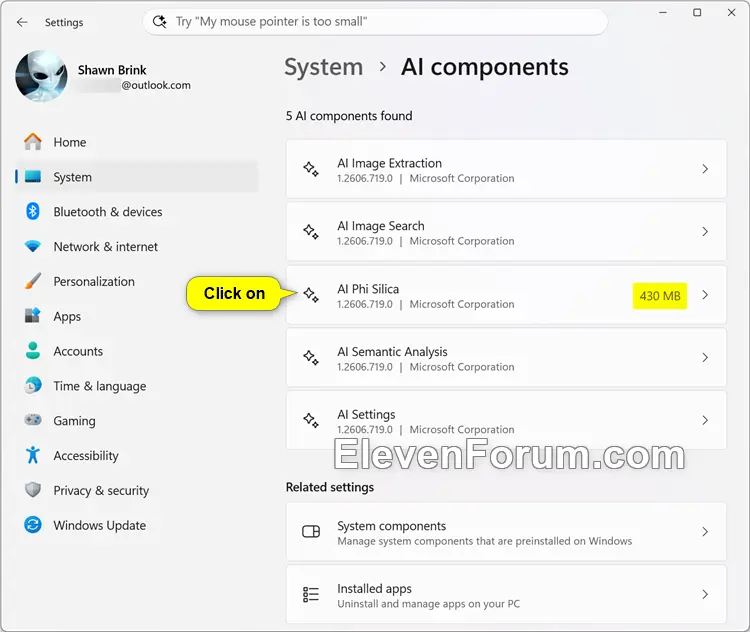
Task: Click AI Semantic Analysis title text
Action: (x=392, y=352)
